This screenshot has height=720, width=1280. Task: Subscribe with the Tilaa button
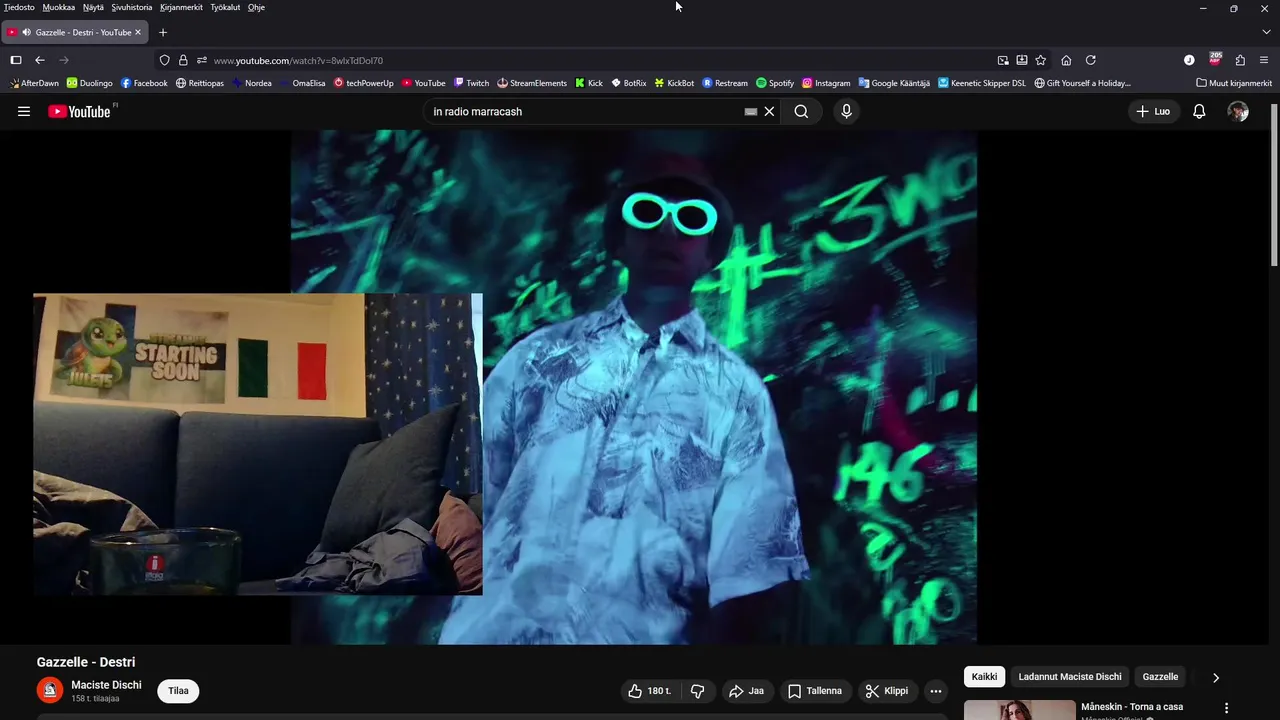click(x=178, y=691)
